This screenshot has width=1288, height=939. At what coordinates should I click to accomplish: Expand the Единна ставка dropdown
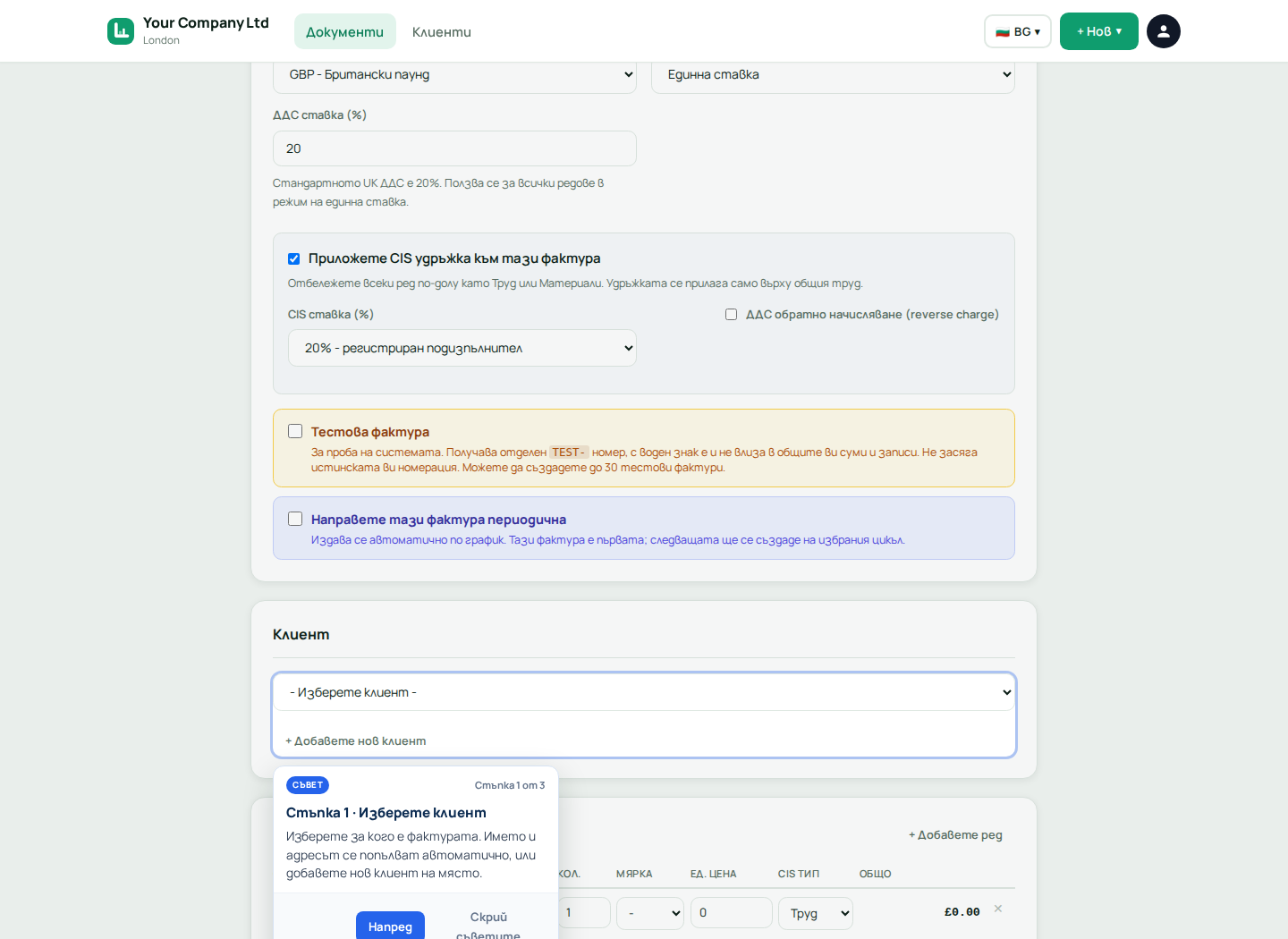tap(833, 75)
